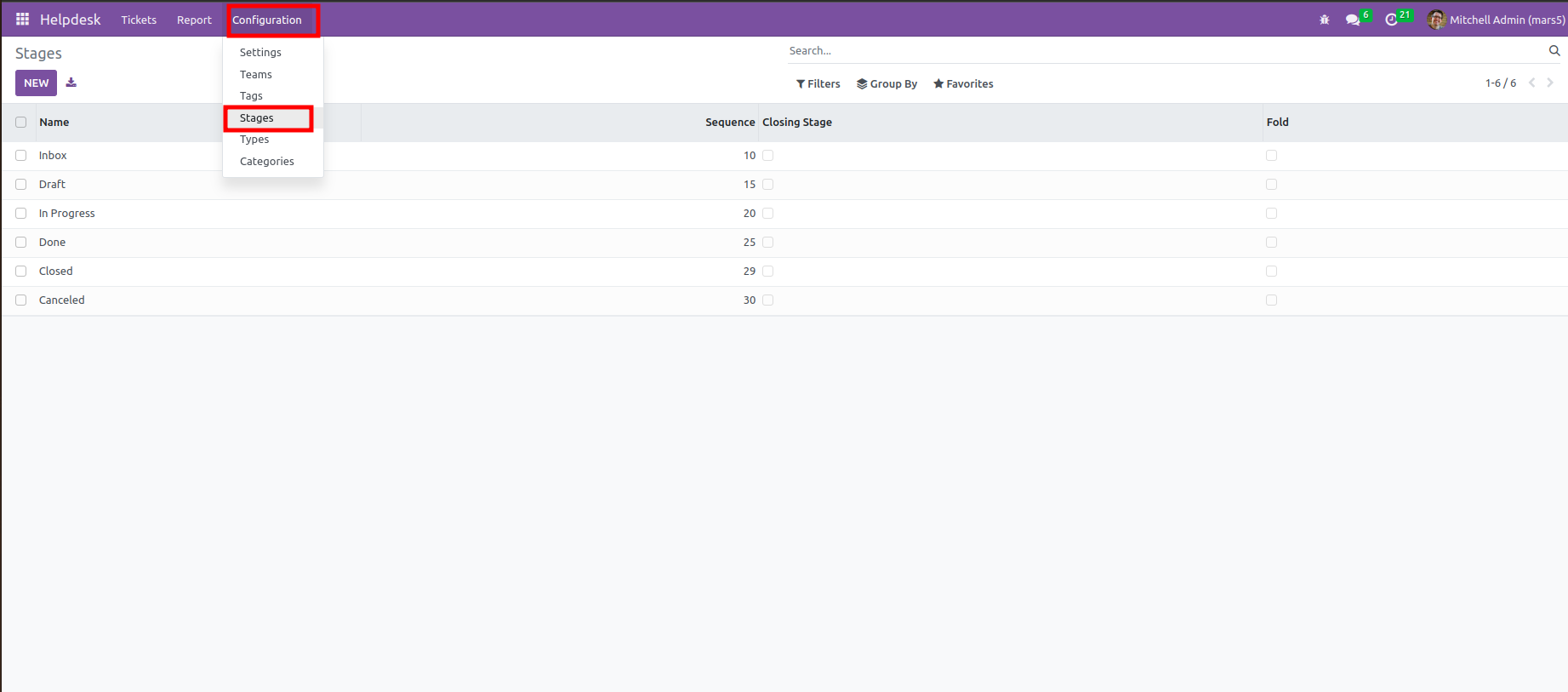Open the Group By dropdown

click(x=887, y=83)
